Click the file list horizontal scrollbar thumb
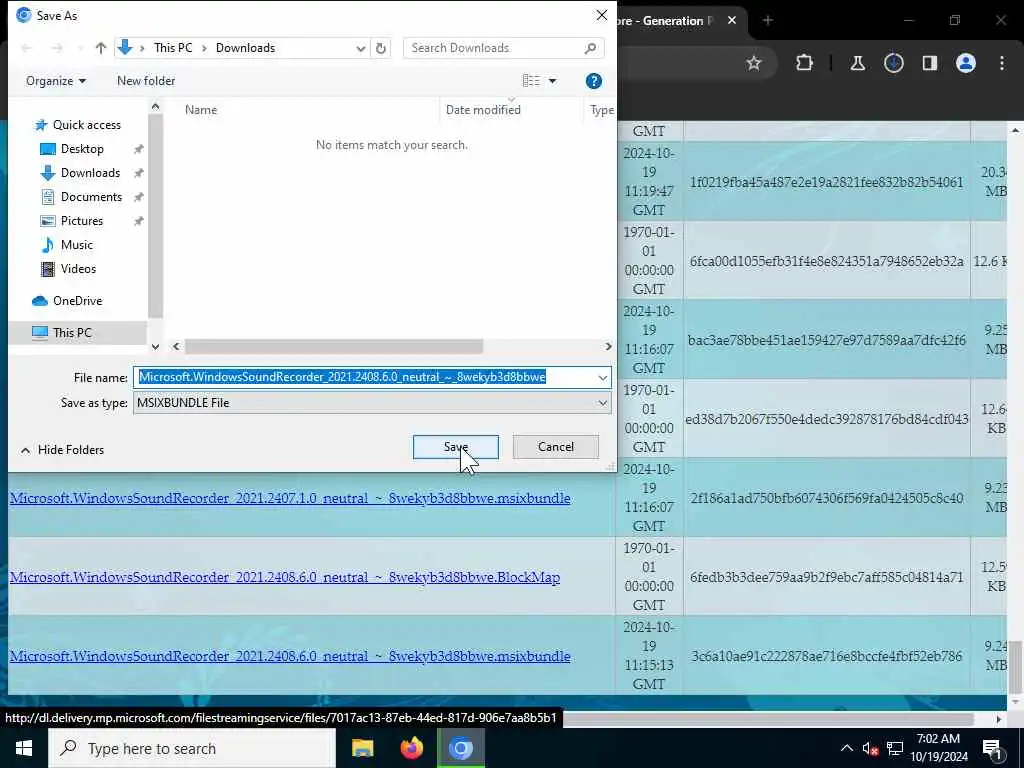This screenshot has width=1024, height=768. pos(334,347)
